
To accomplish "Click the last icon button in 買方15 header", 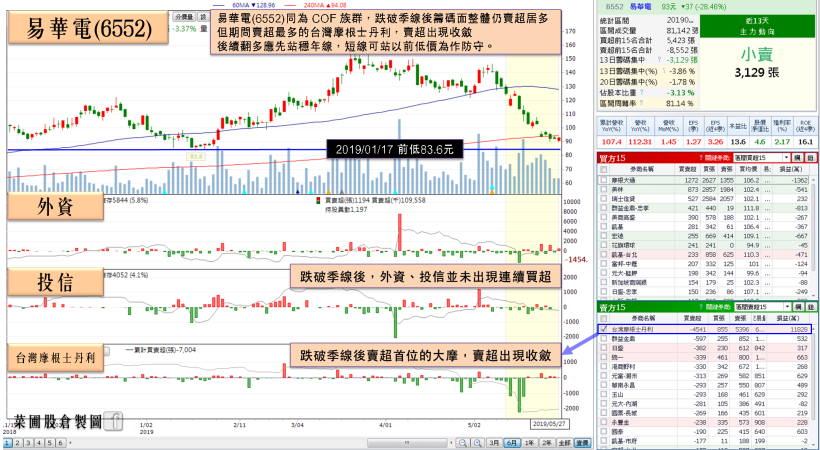I will 811,158.
